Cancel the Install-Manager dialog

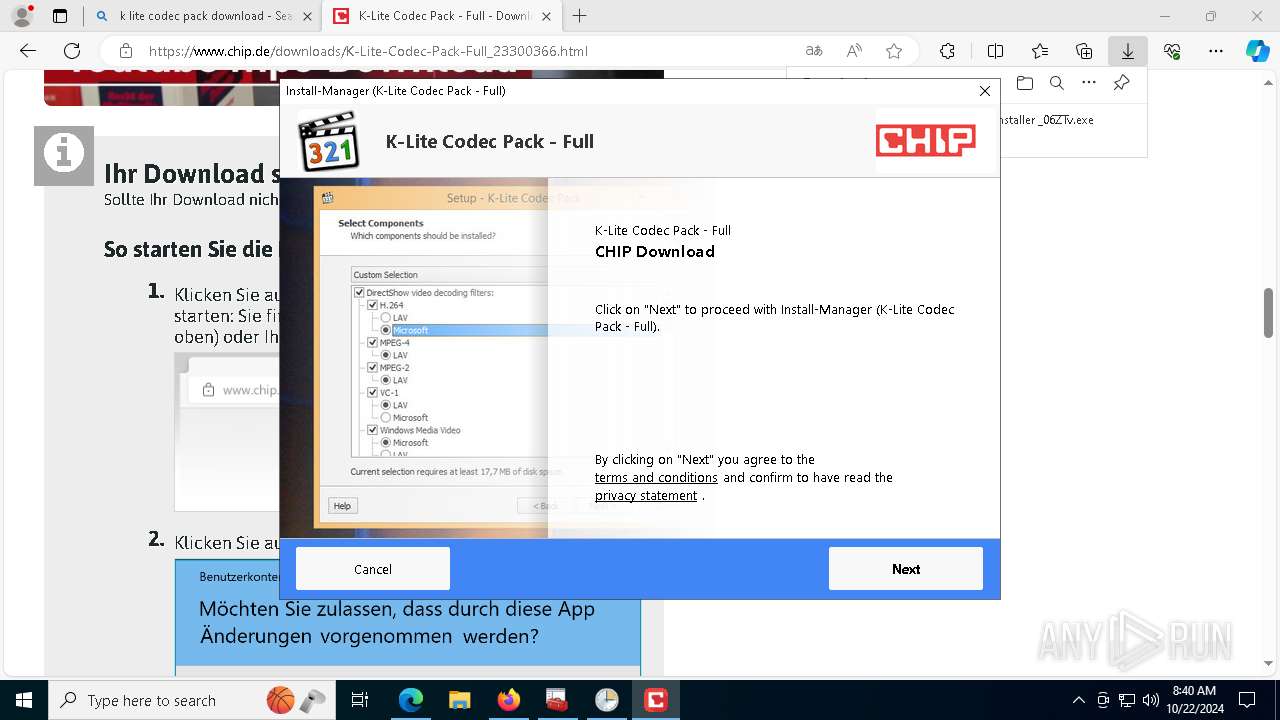(373, 569)
